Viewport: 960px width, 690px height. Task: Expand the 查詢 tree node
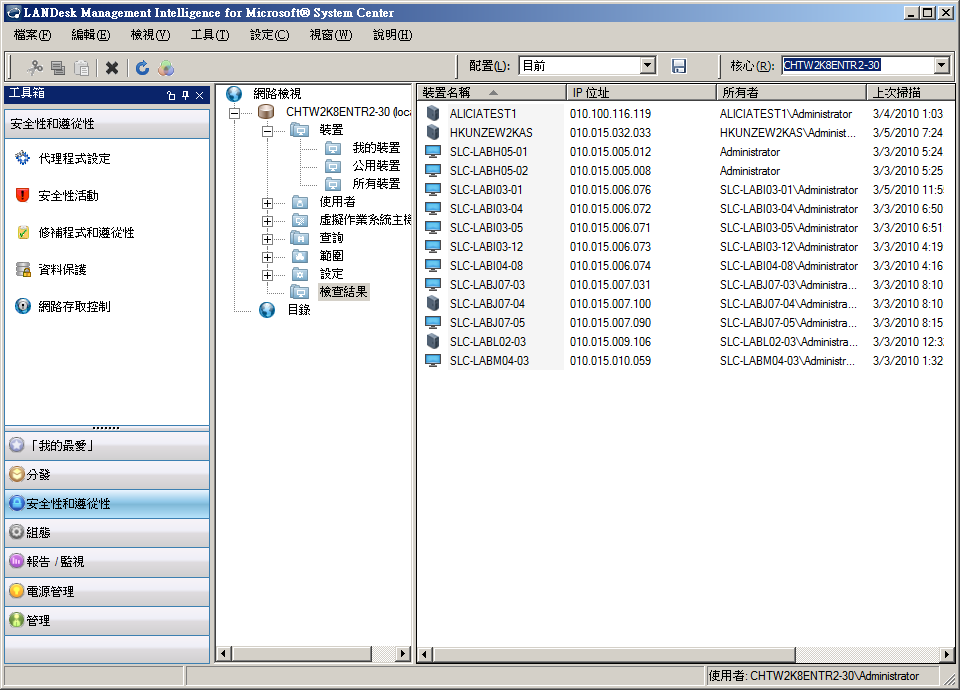coord(267,239)
